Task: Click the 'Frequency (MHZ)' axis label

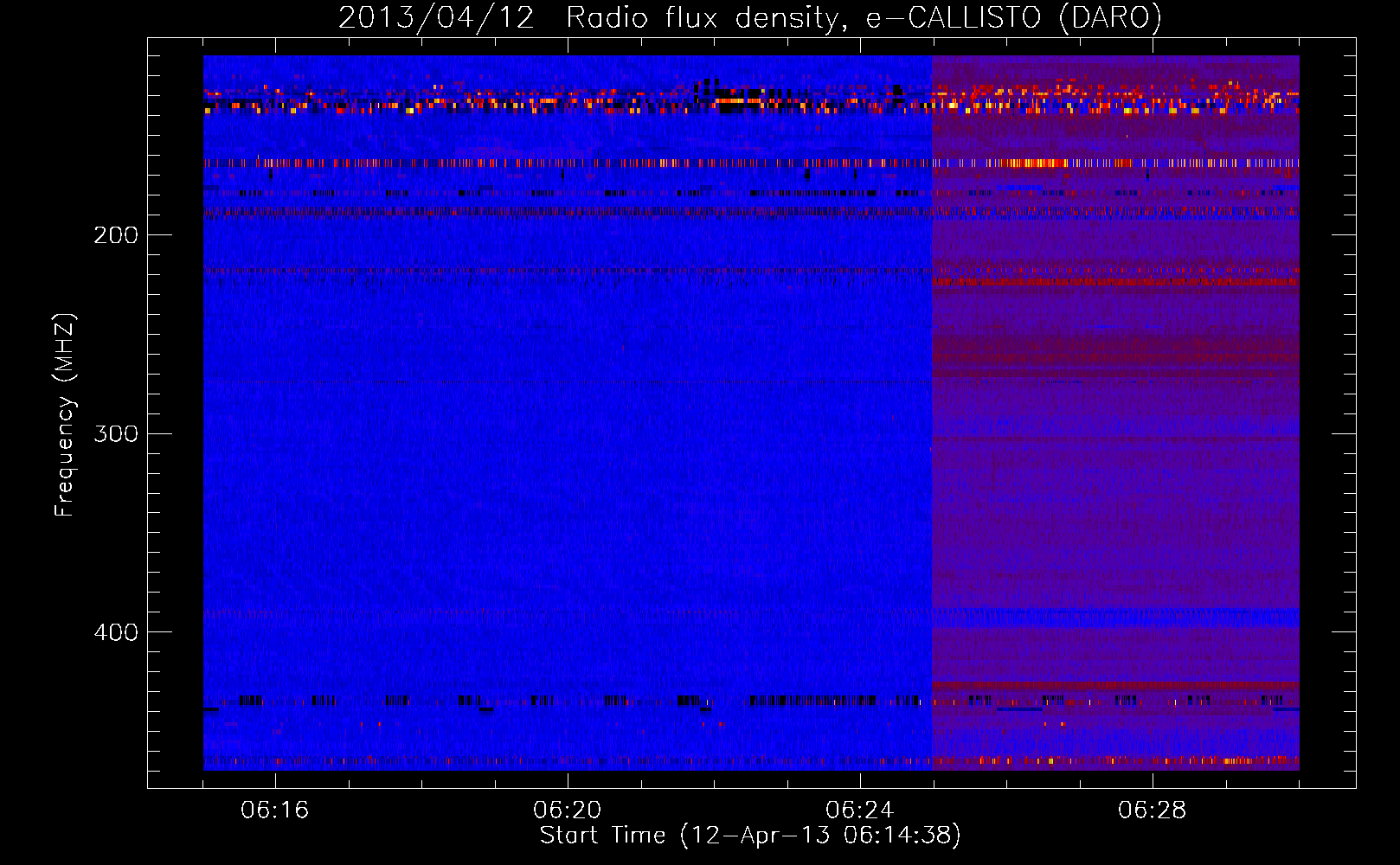Action: [65, 415]
